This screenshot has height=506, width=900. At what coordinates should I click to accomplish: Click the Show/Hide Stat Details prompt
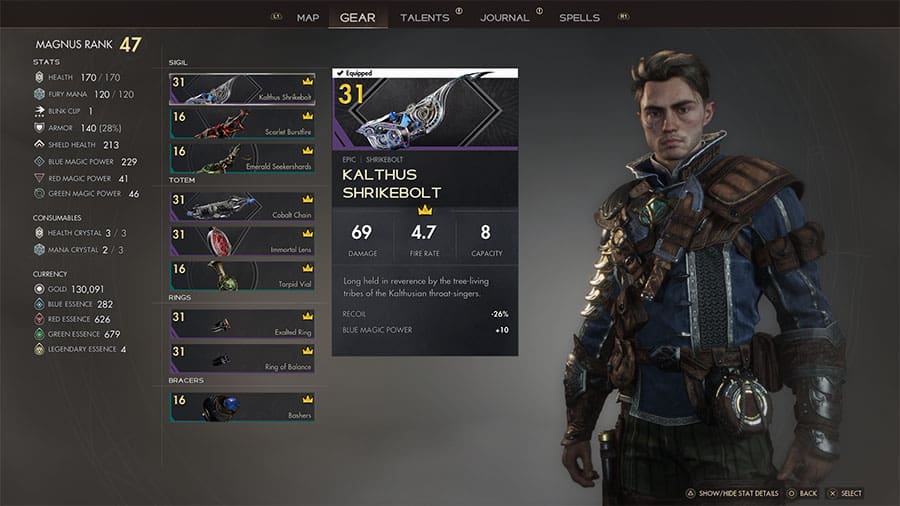click(x=732, y=493)
